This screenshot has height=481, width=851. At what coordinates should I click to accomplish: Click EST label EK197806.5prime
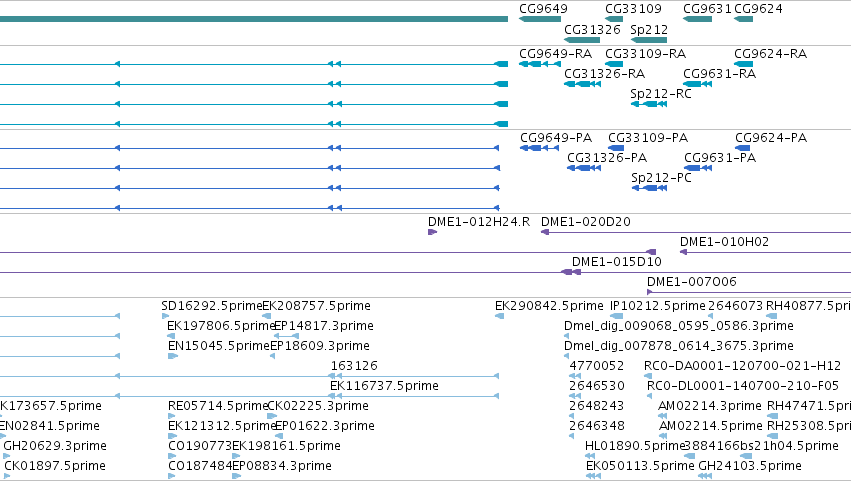[221, 326]
